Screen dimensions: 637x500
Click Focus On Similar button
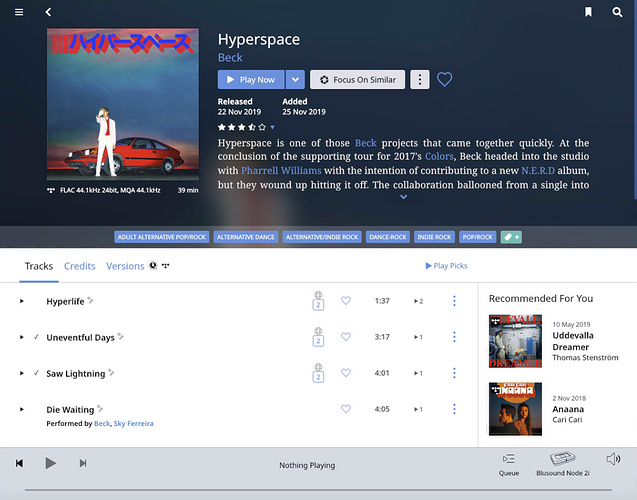[358, 80]
